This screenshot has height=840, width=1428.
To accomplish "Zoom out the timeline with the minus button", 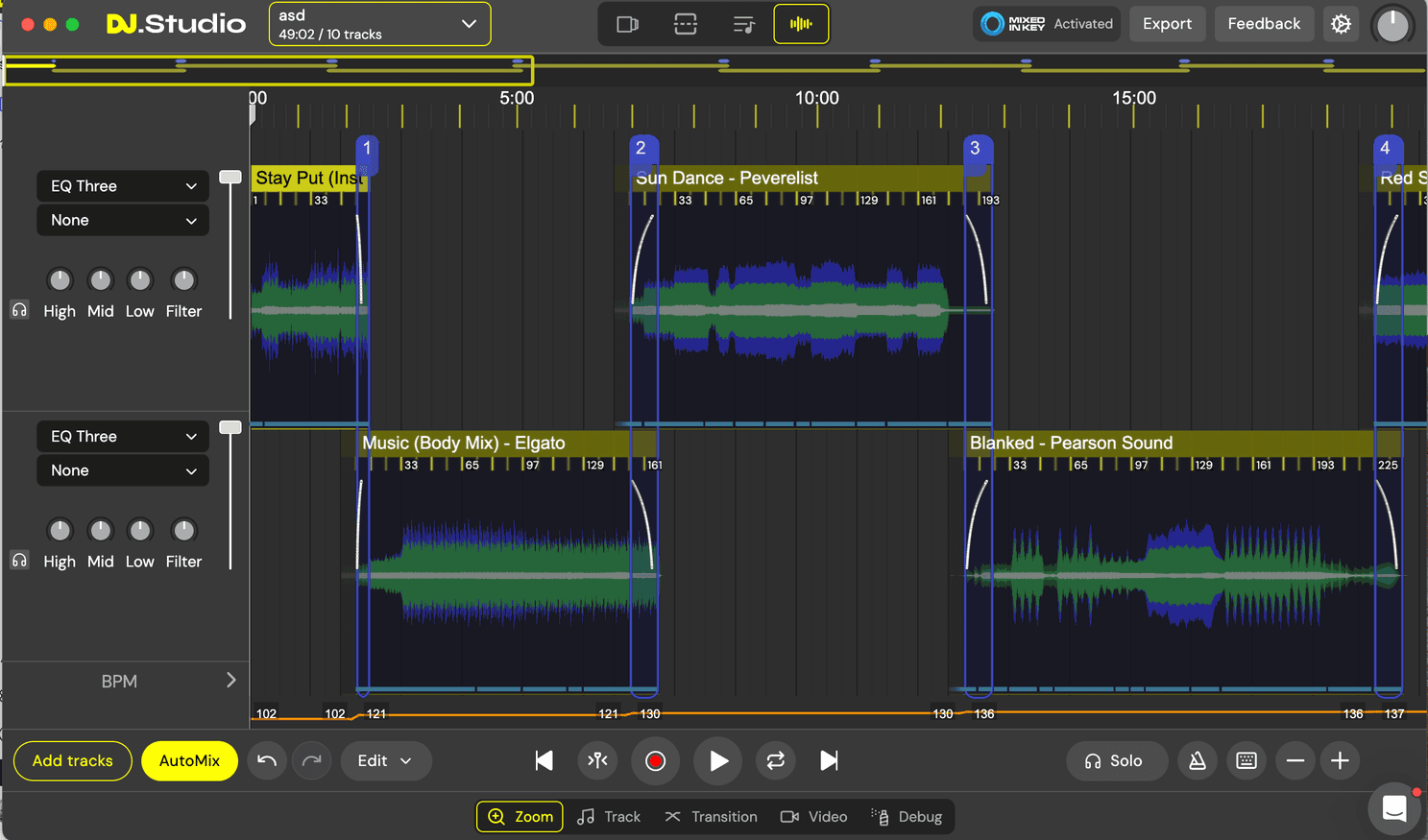I will click(1295, 760).
